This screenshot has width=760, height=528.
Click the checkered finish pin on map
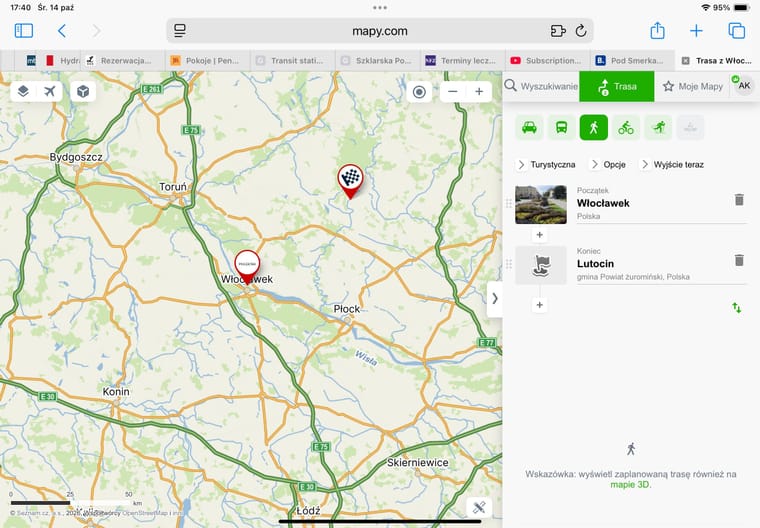coord(350,181)
